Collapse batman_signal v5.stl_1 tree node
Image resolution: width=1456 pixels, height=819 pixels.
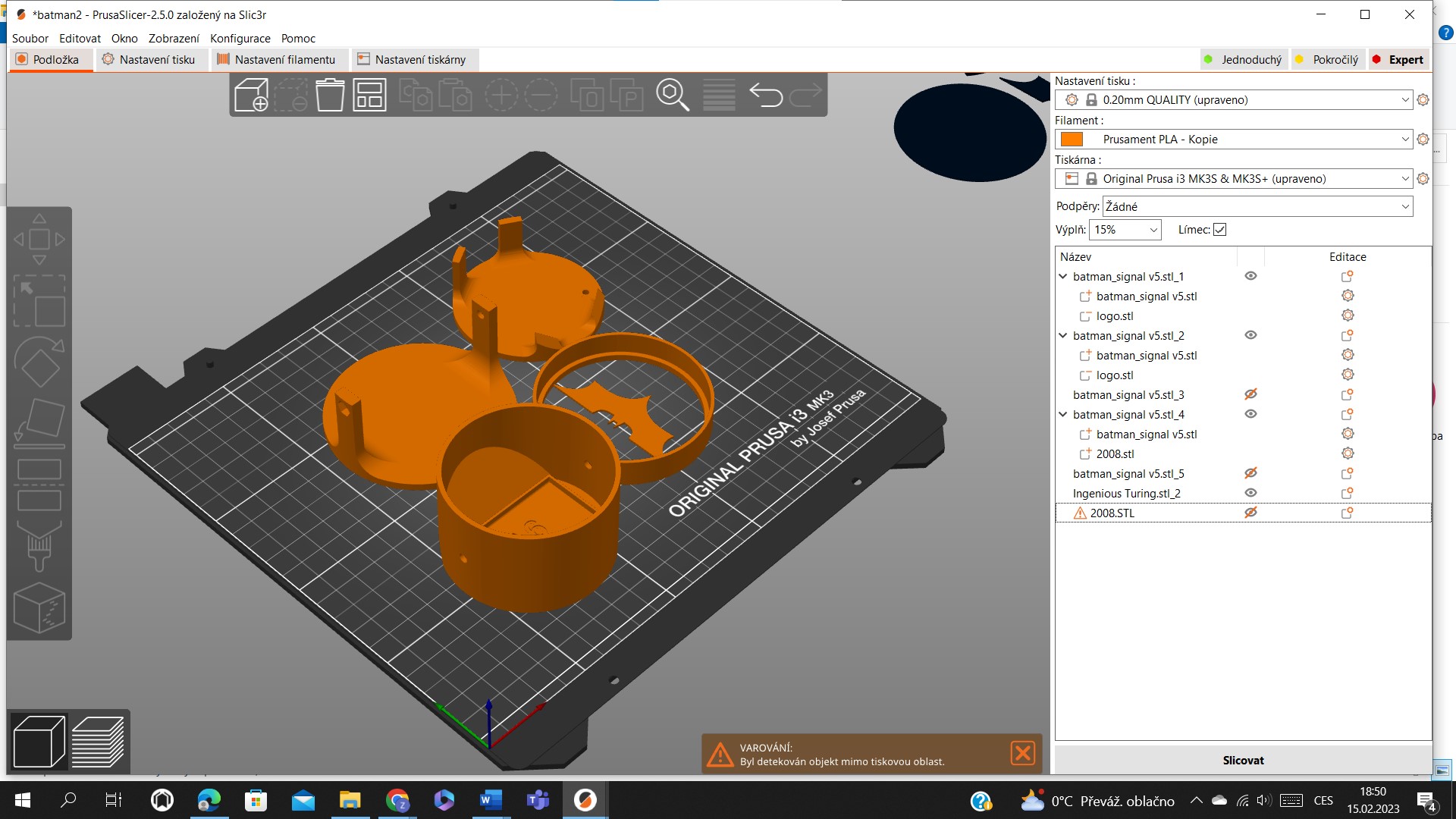(1063, 277)
